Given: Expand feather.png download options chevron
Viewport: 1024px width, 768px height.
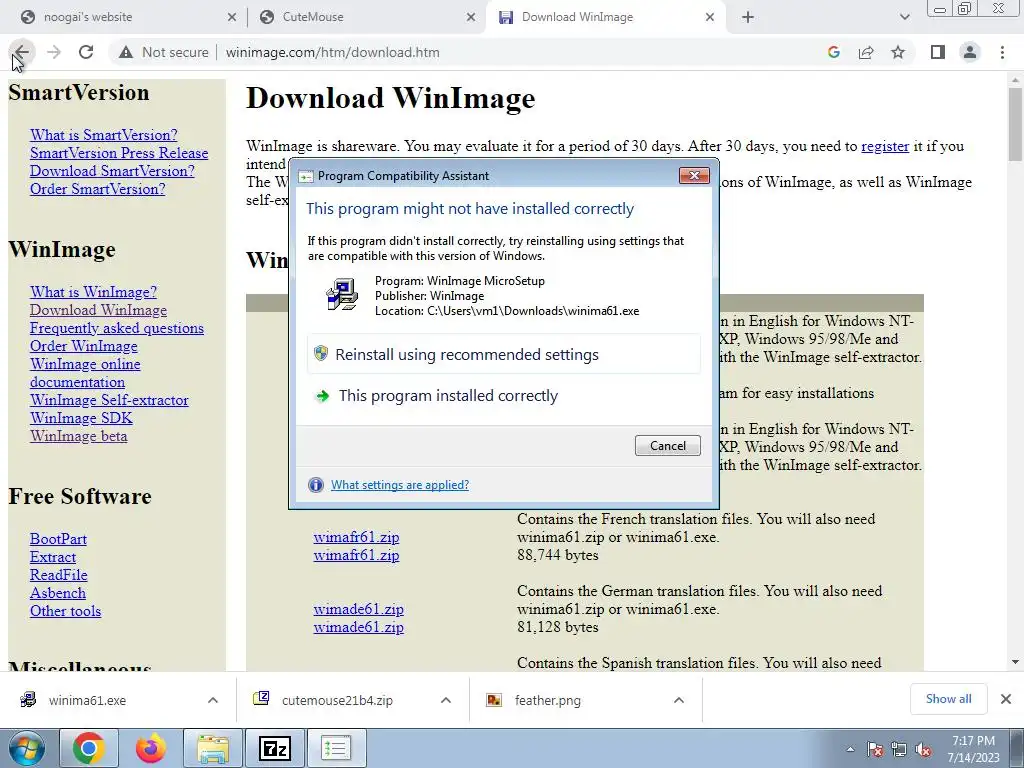Looking at the screenshot, I should 679,700.
